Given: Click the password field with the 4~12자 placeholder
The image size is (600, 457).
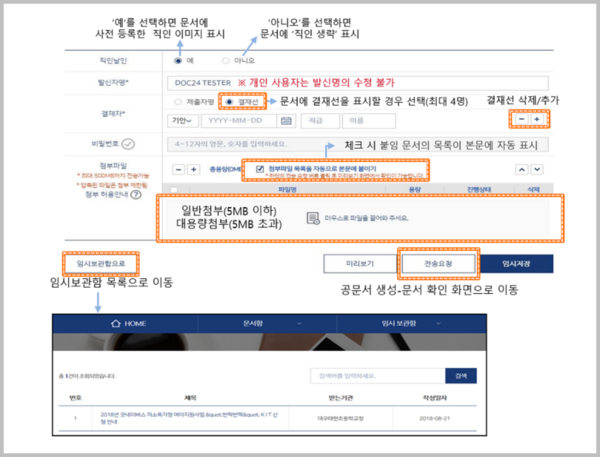Looking at the screenshot, I should [x=357, y=144].
